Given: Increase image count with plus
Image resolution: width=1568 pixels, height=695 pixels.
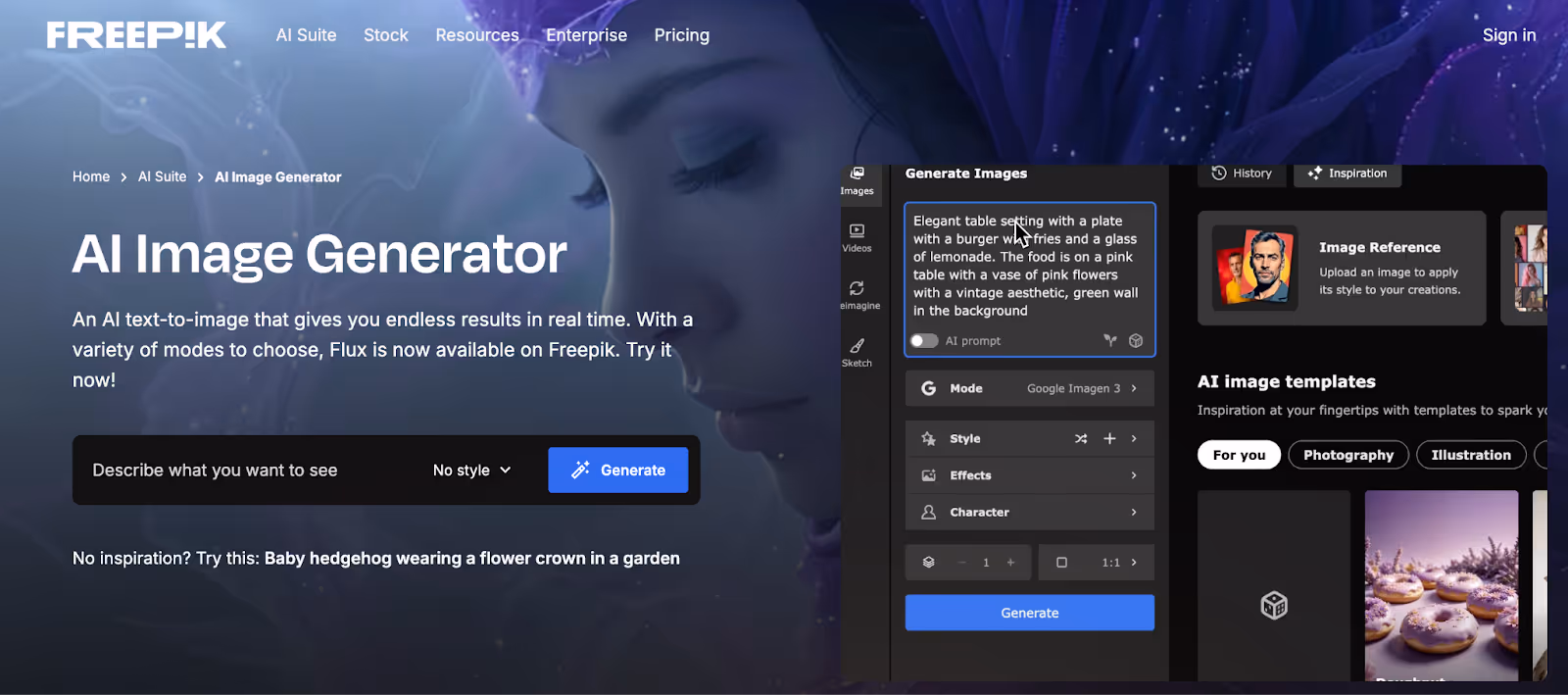Looking at the screenshot, I should click(1010, 563).
